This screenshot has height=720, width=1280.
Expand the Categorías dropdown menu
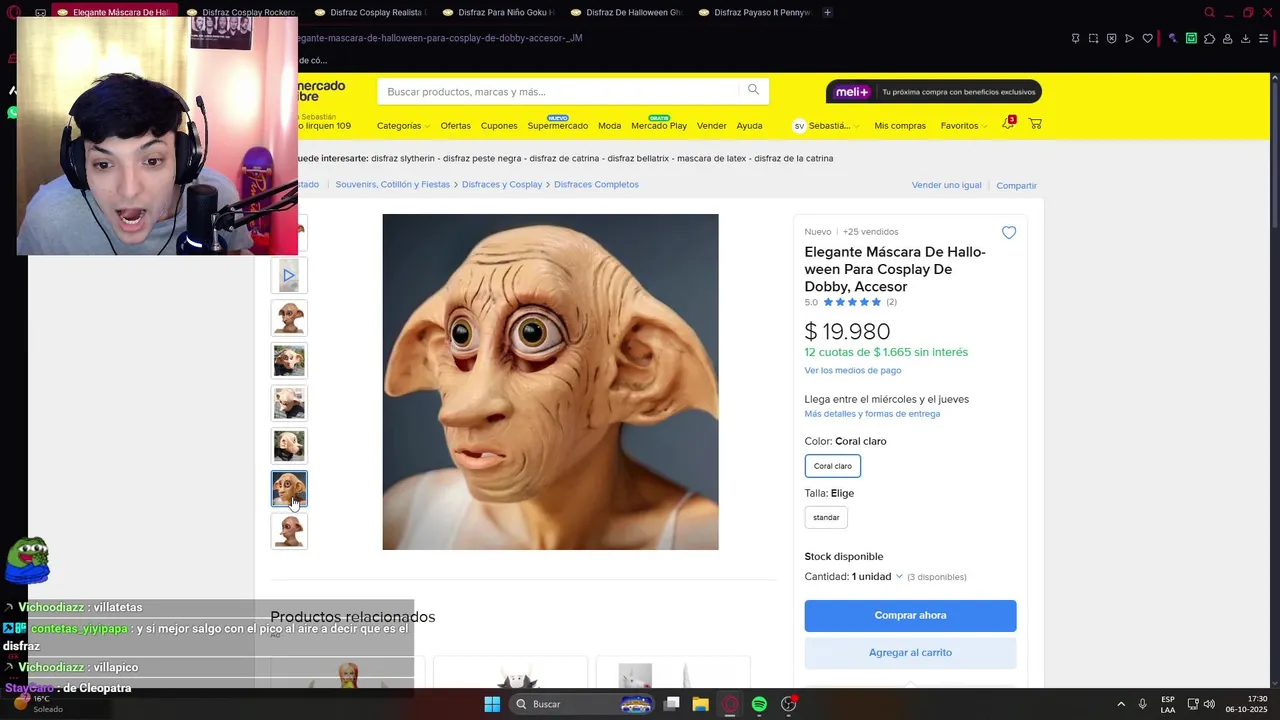(403, 126)
